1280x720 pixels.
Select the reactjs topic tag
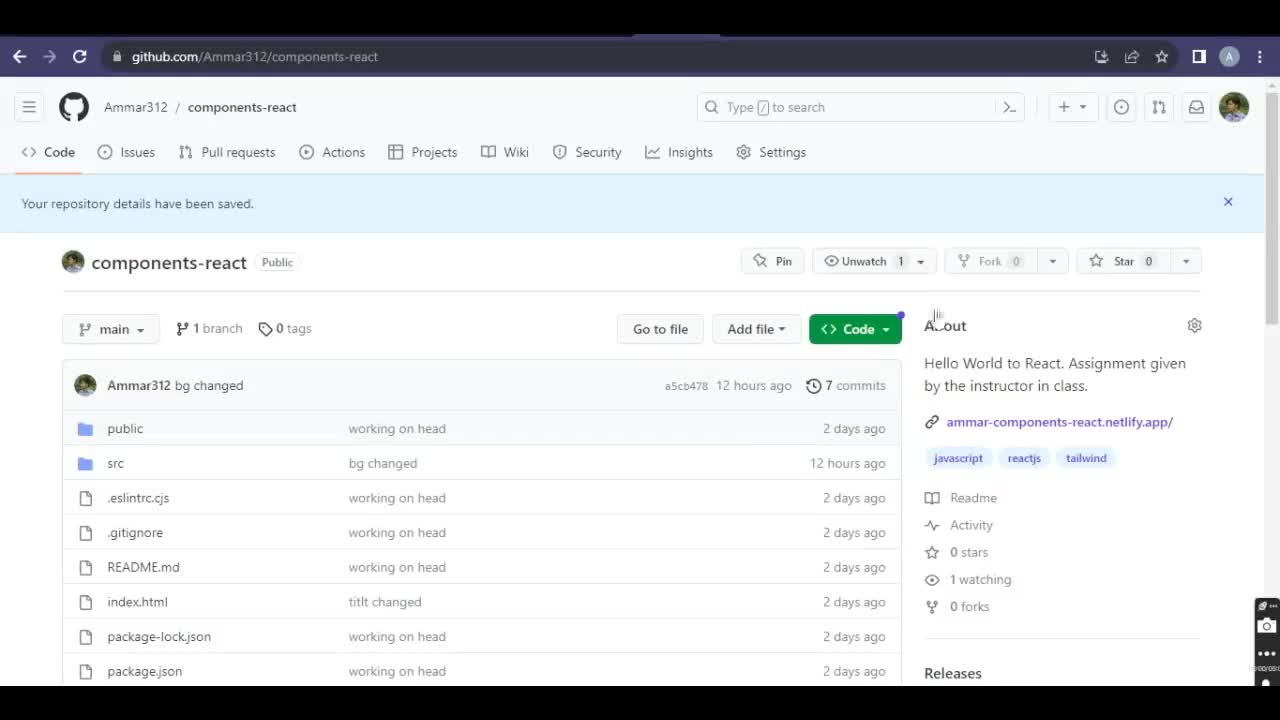[x=1024, y=458]
